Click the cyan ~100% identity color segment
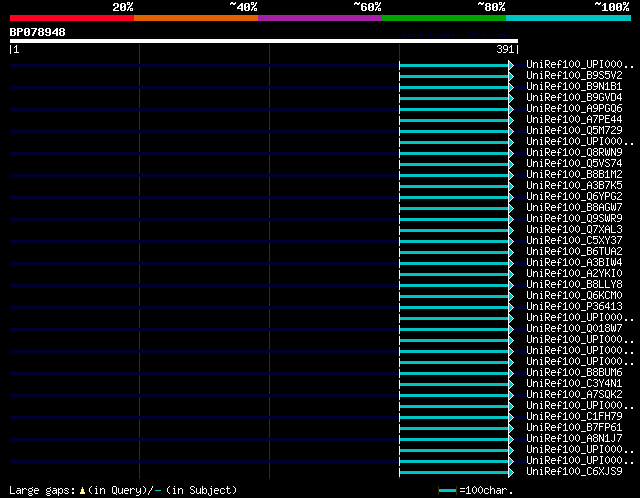 [x=568, y=18]
